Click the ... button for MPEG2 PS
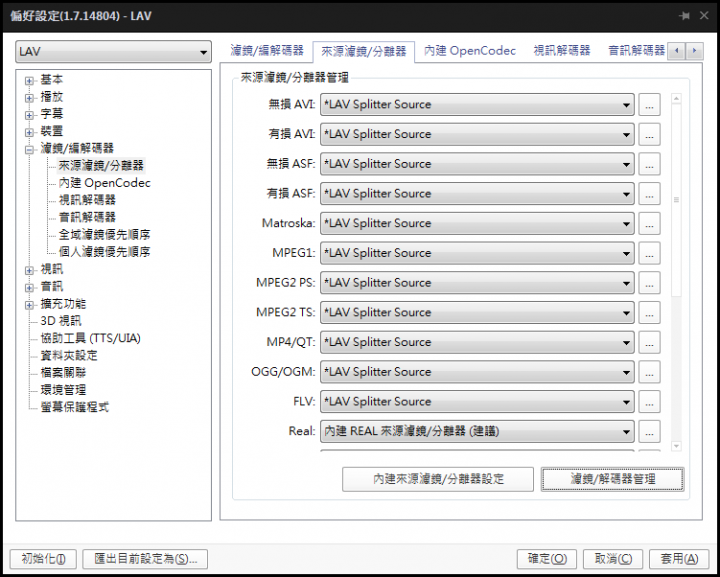Screen dimensions: 720x577 point(649,283)
